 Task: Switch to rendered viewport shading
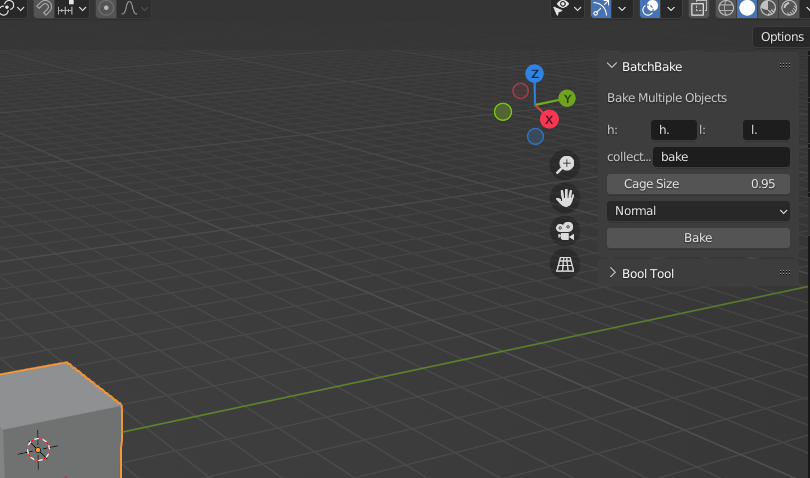789,8
